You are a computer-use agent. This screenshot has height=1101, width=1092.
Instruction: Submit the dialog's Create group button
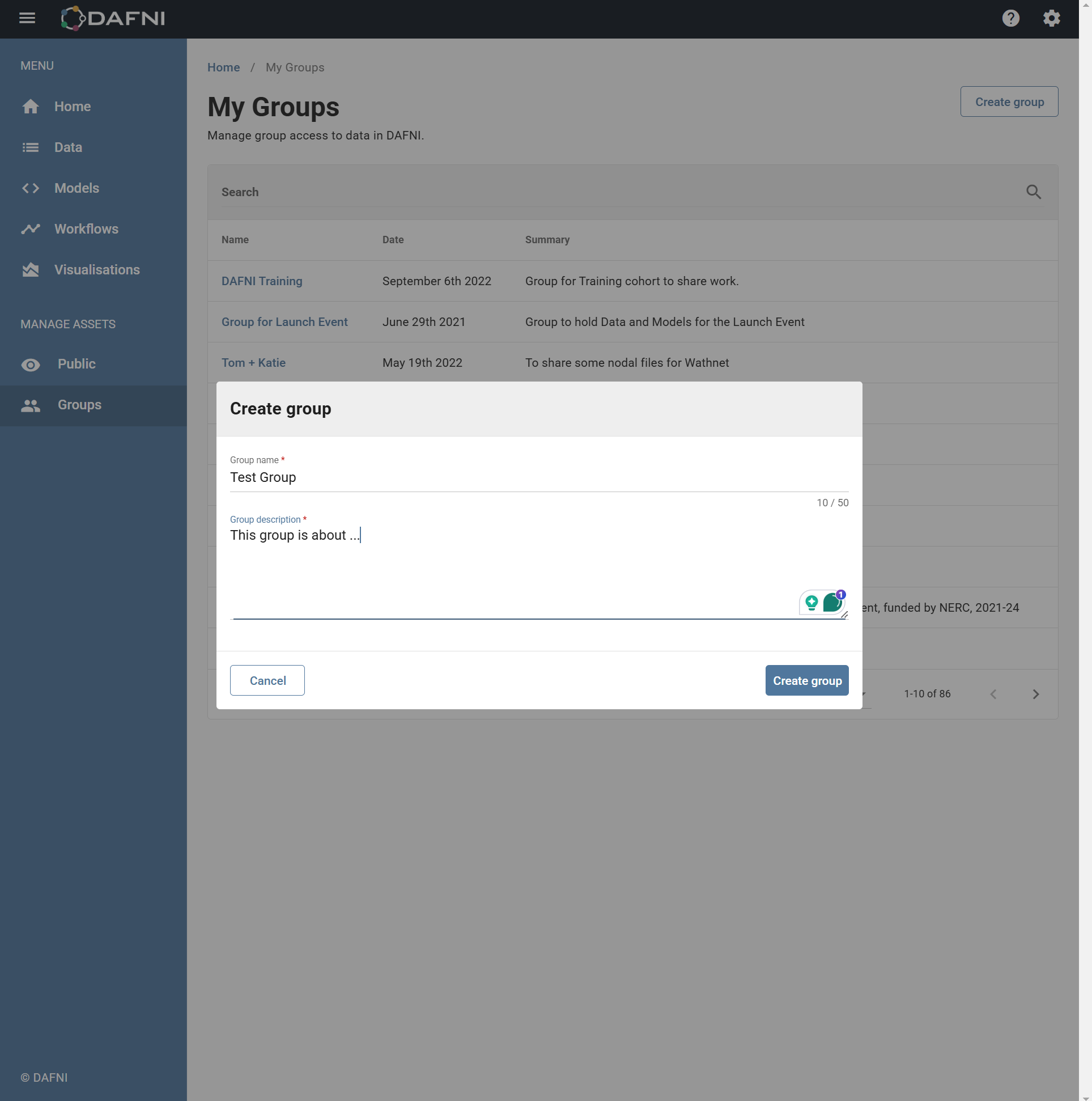coord(806,680)
